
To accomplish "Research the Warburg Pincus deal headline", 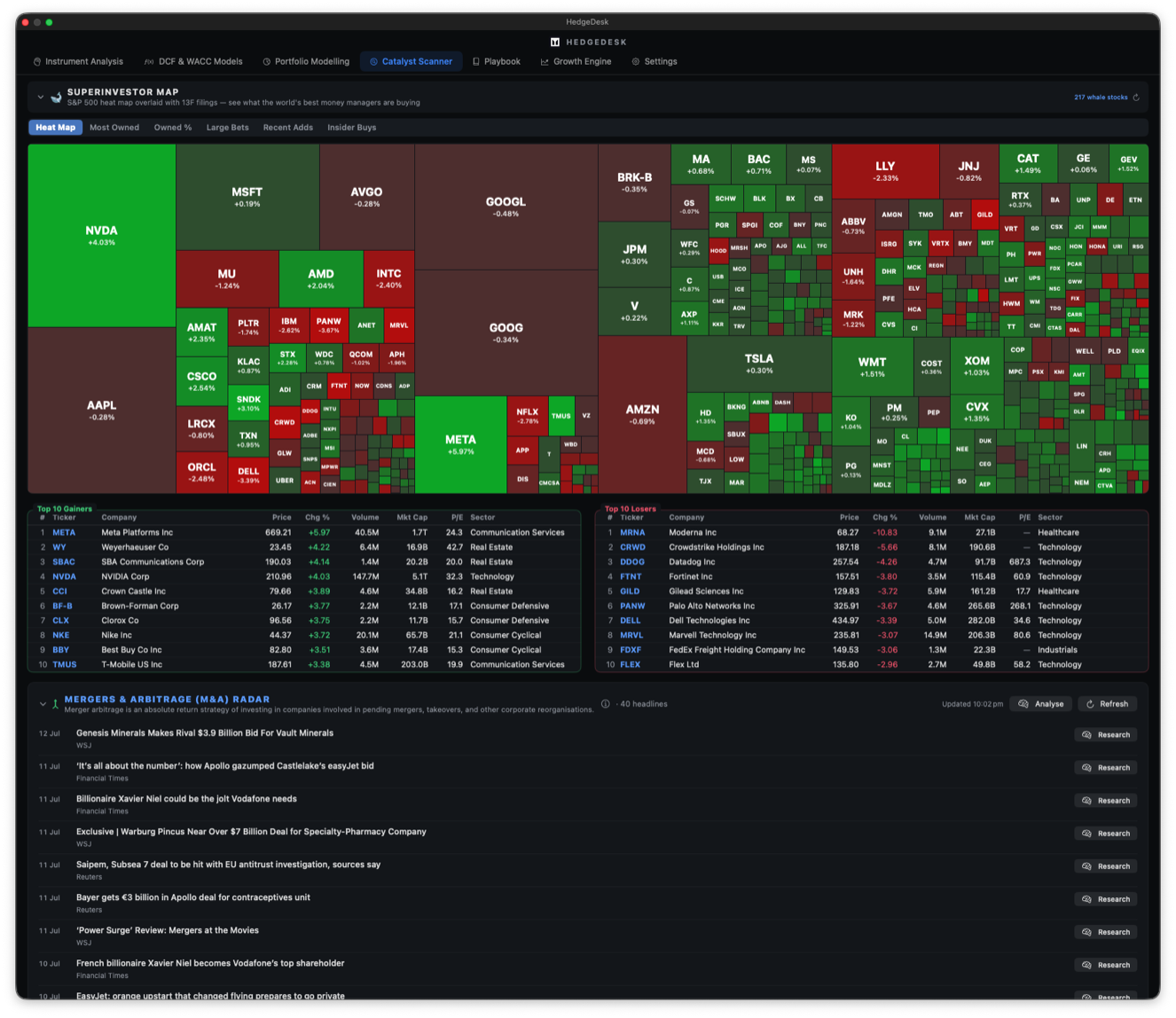I will point(1105,834).
